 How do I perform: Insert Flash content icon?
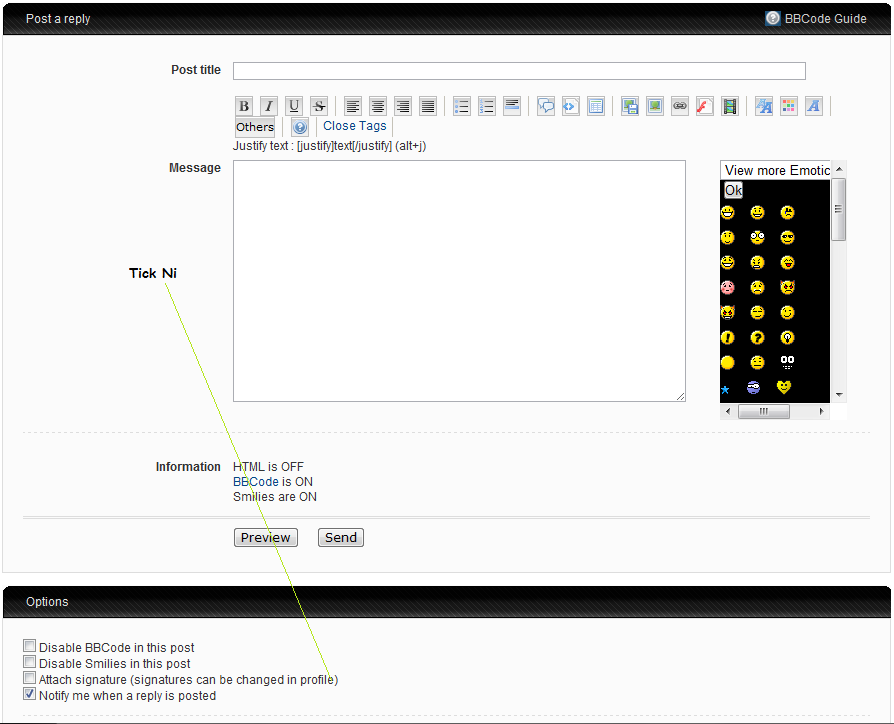pos(705,106)
